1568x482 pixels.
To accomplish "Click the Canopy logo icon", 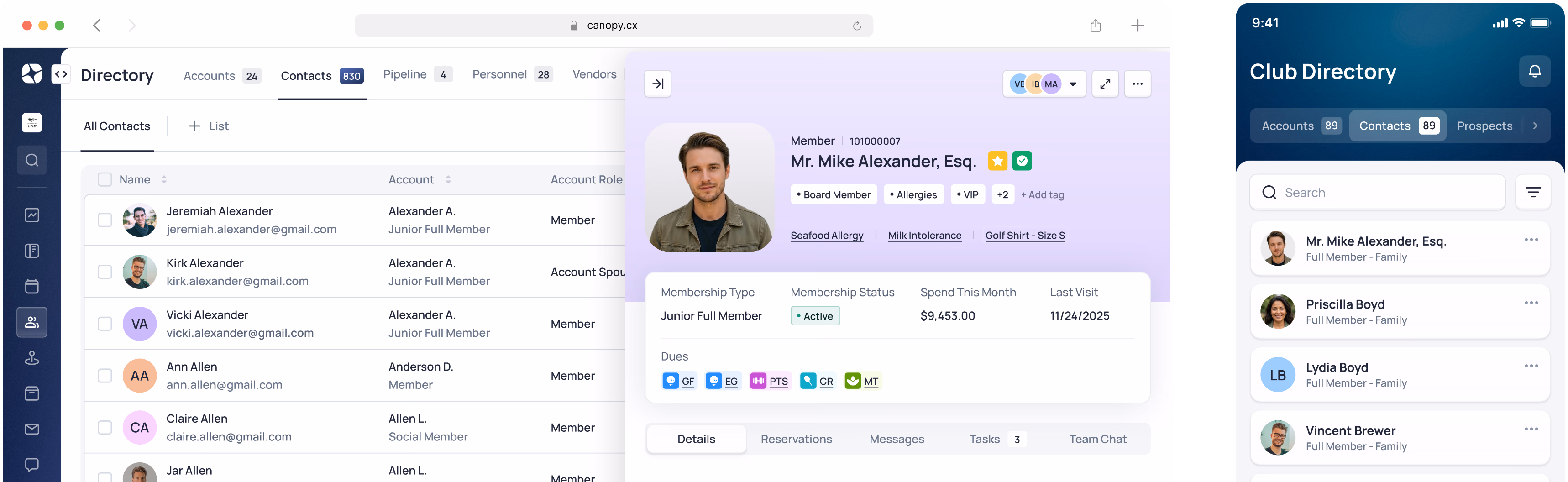I will (31, 73).
